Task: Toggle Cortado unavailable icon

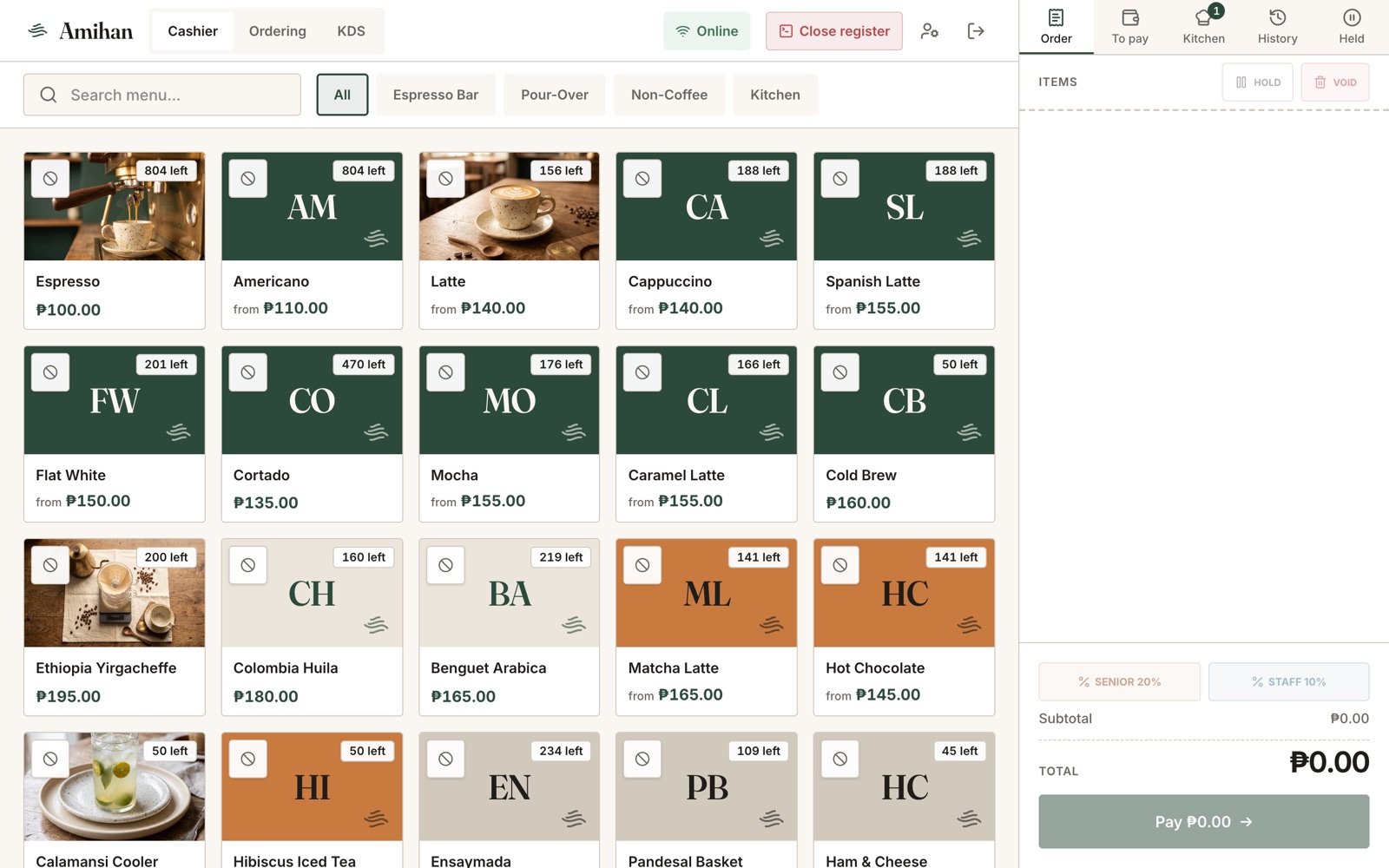Action: (248, 372)
